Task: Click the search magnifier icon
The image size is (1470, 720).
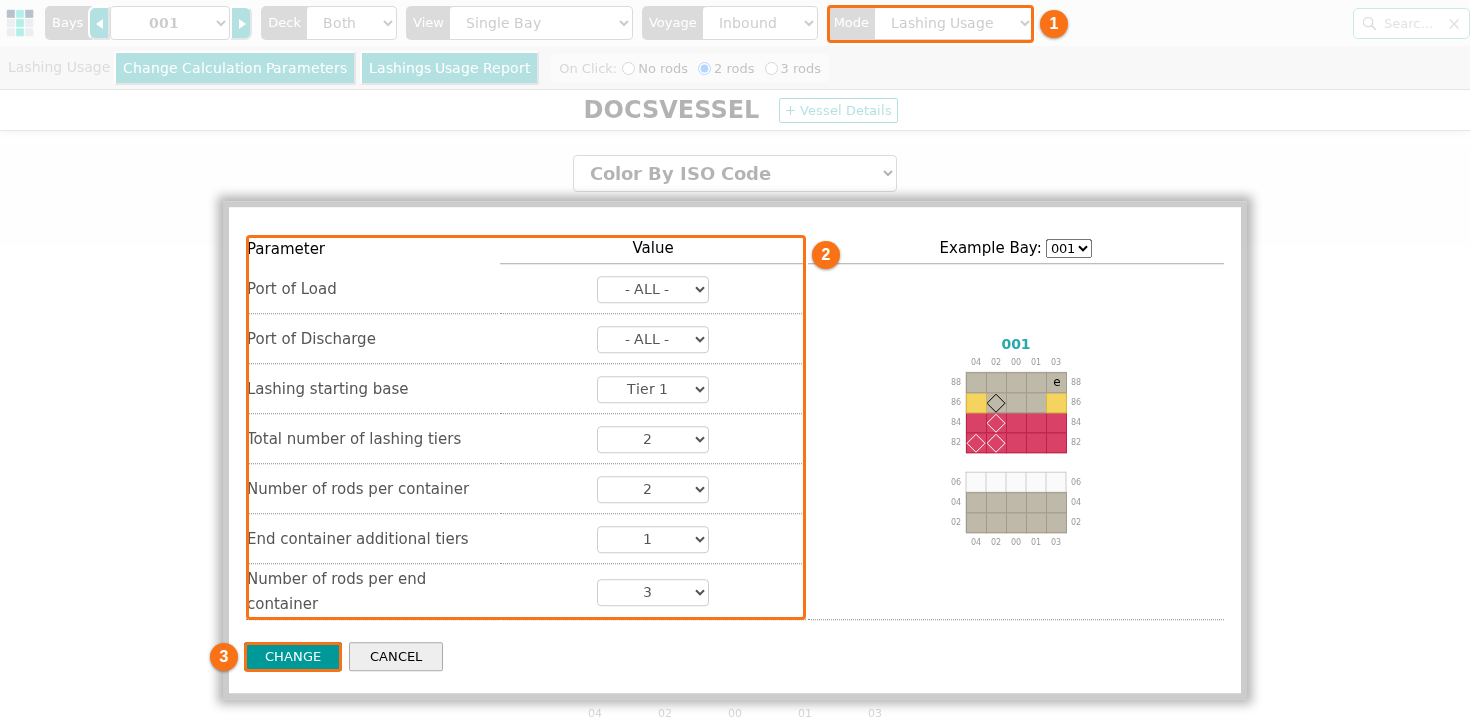Action: pos(1369,23)
